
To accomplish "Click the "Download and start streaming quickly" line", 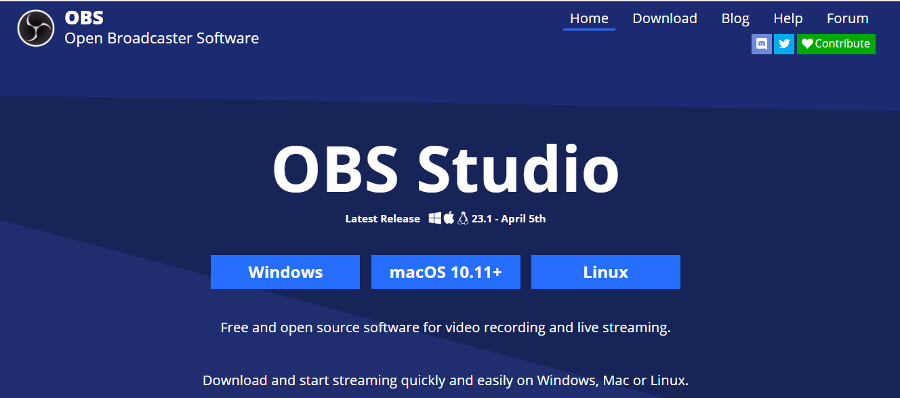I will point(445,380).
